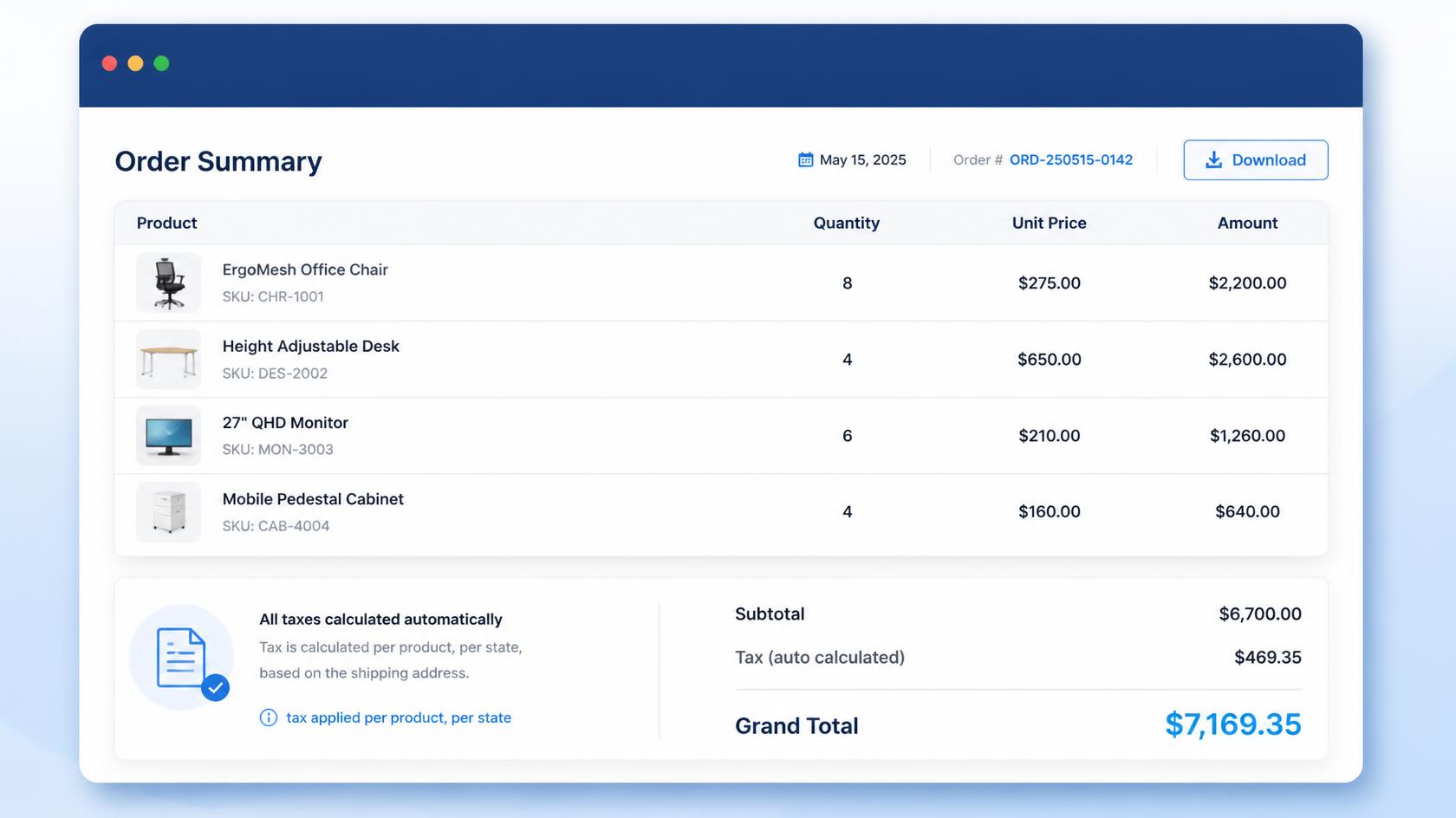Click quantity 8 in the Office Chair row
This screenshot has height=818, width=1456.
[847, 283]
